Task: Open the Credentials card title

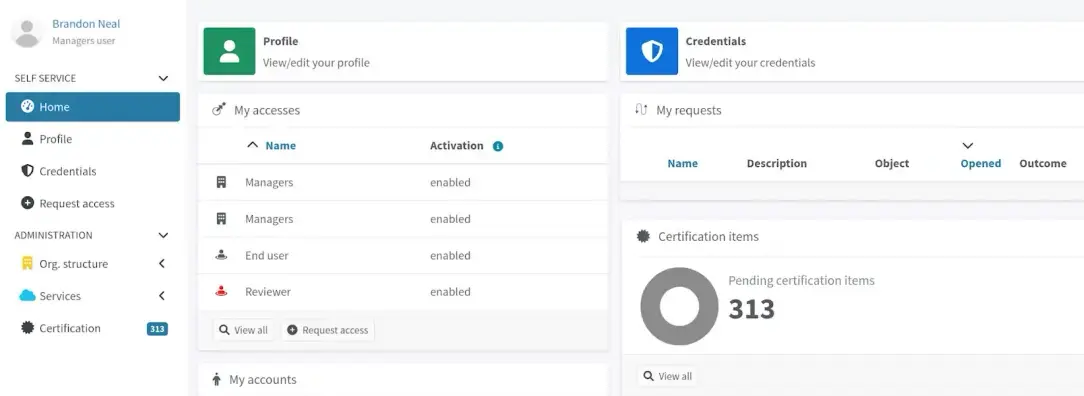Action: 716,41
